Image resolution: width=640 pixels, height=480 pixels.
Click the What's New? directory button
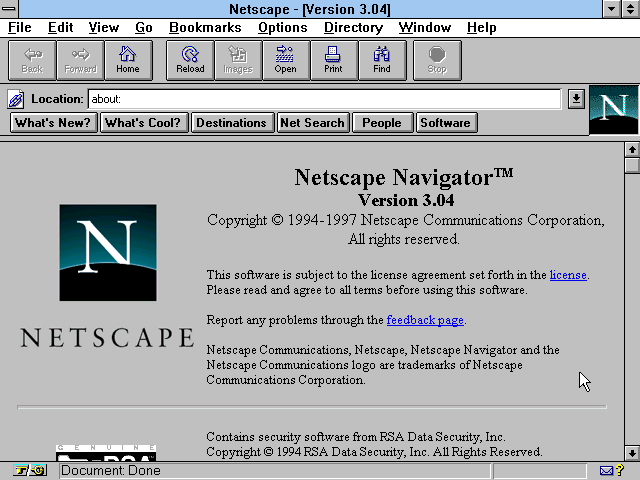(x=53, y=123)
